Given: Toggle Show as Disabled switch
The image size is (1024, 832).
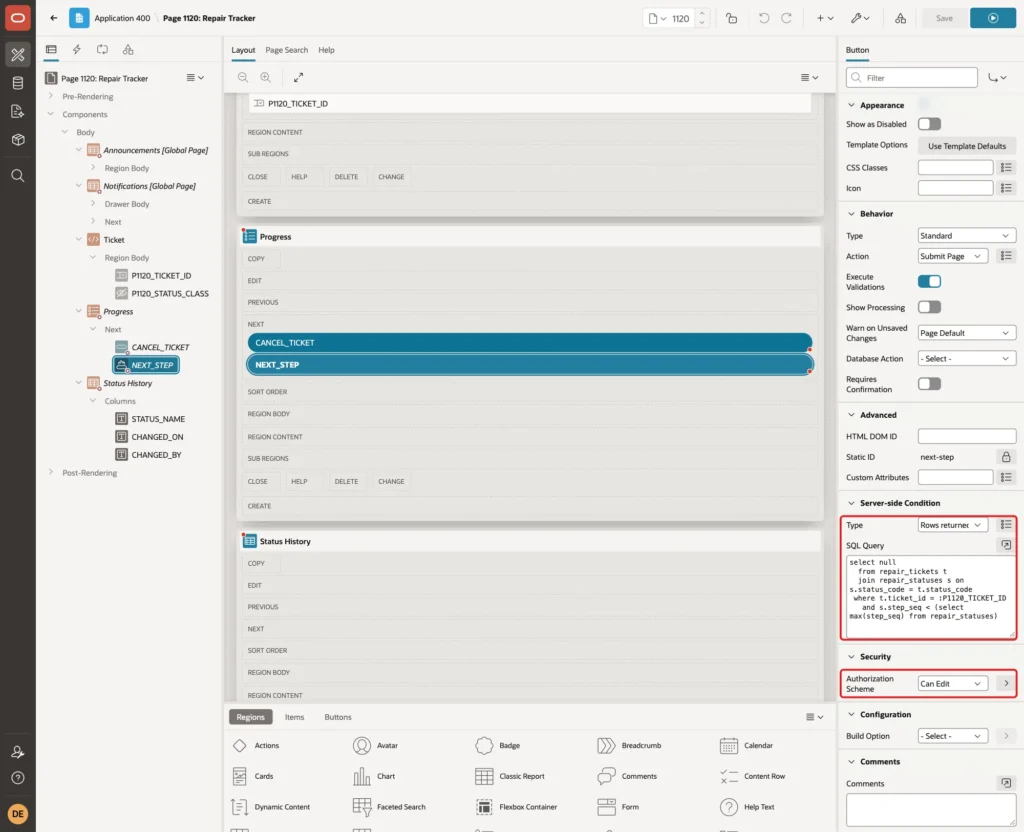Looking at the screenshot, I should tap(929, 124).
